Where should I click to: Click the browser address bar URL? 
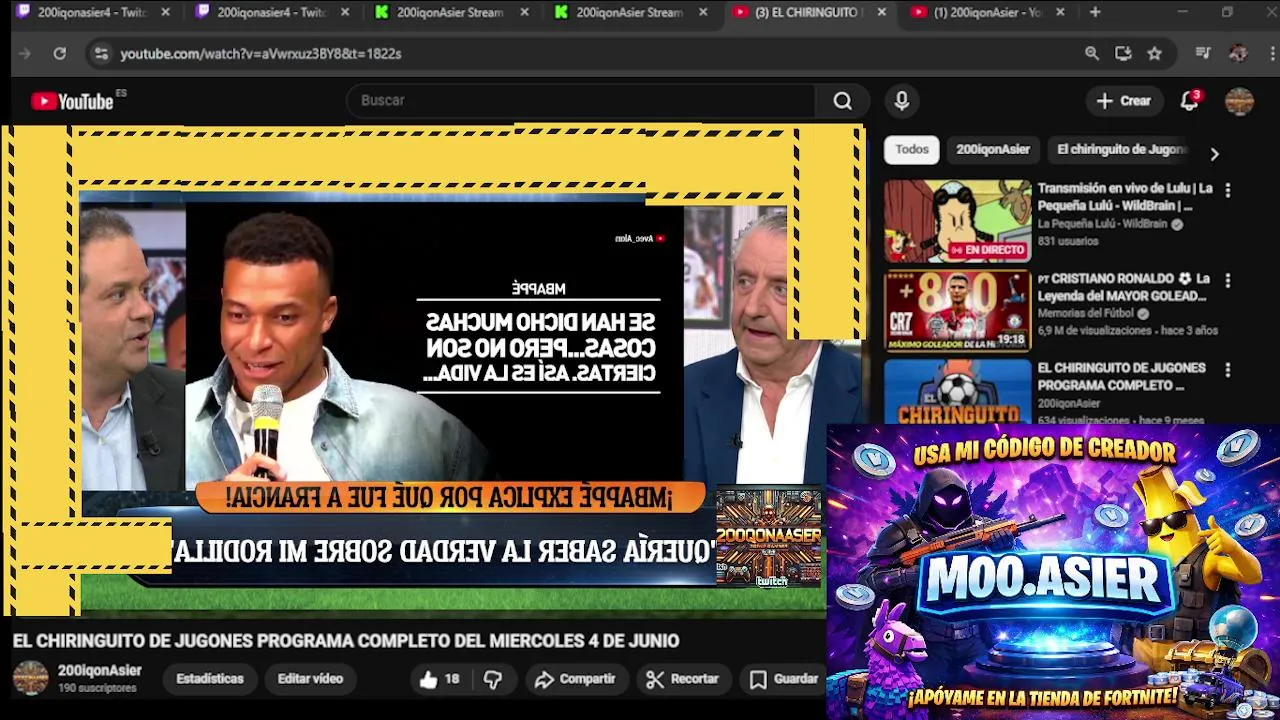point(261,54)
